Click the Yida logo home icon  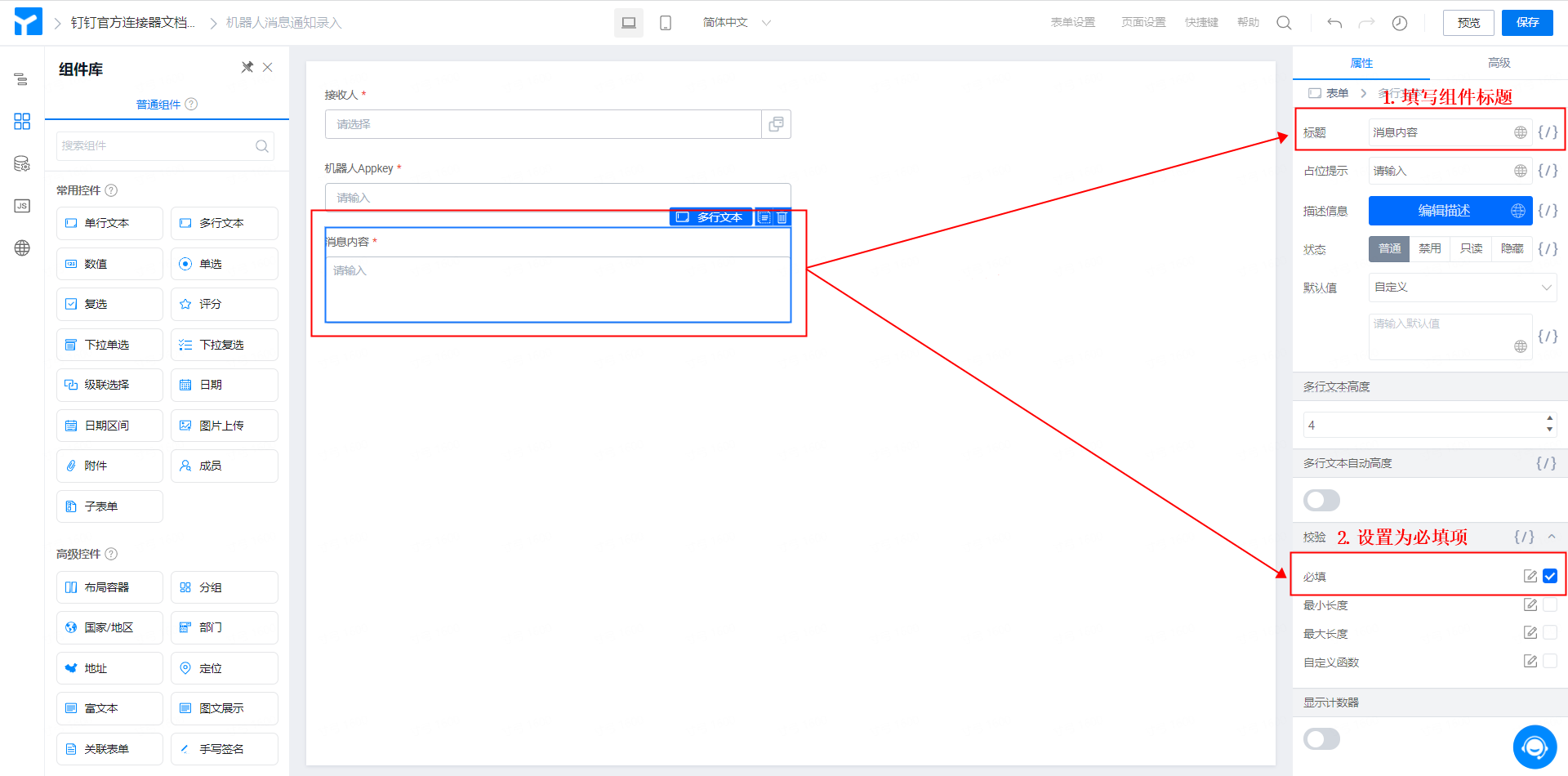point(28,22)
